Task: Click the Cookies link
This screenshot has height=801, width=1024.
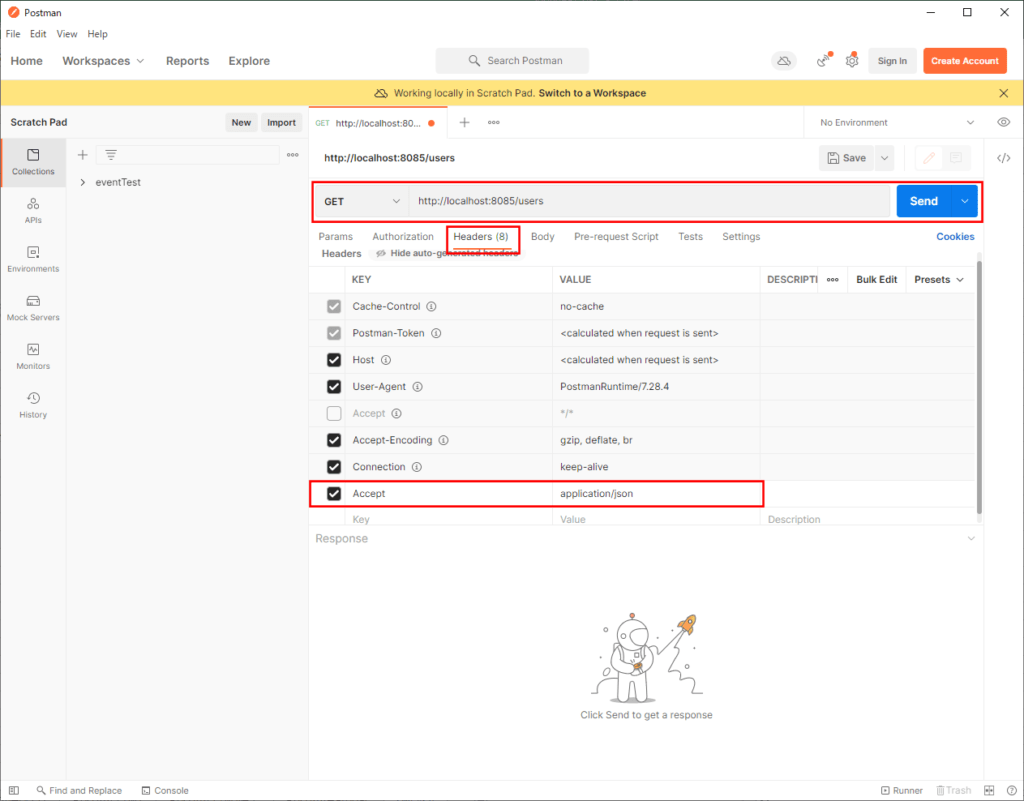Action: pos(955,236)
